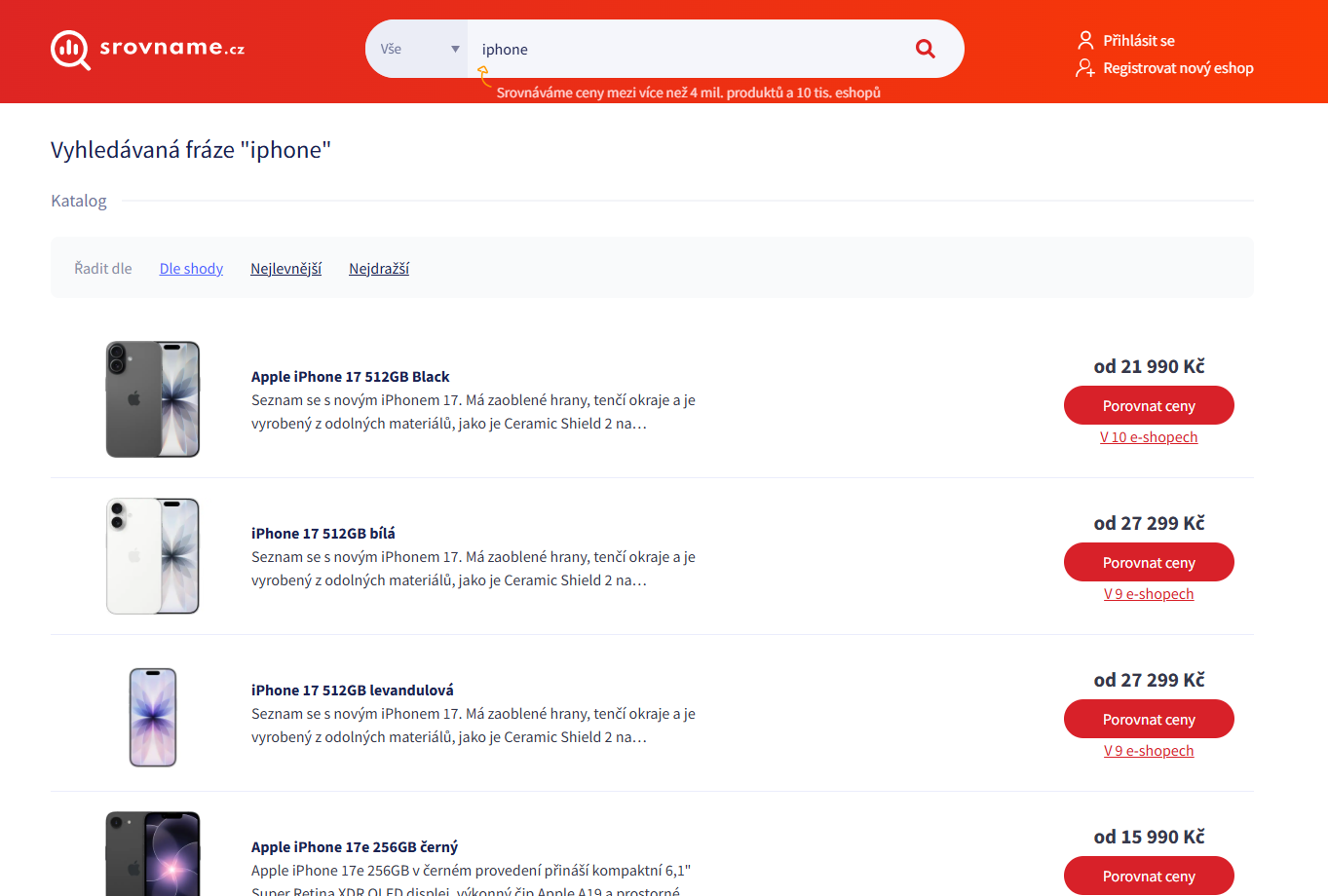The image size is (1328, 896).
Task: Click the magnifier search icon
Action: [x=925, y=49]
